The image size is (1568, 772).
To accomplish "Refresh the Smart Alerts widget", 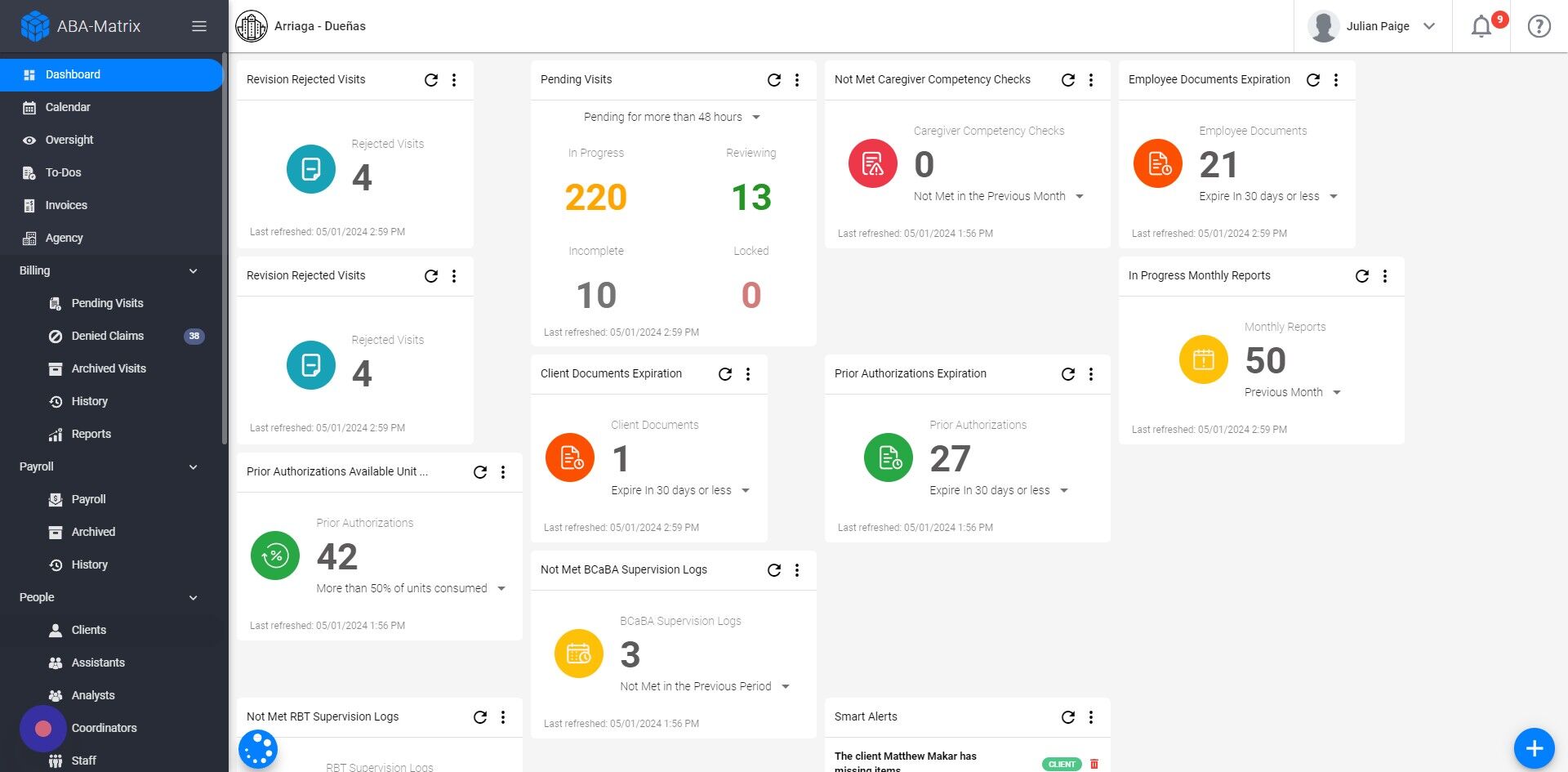I will [1067, 717].
